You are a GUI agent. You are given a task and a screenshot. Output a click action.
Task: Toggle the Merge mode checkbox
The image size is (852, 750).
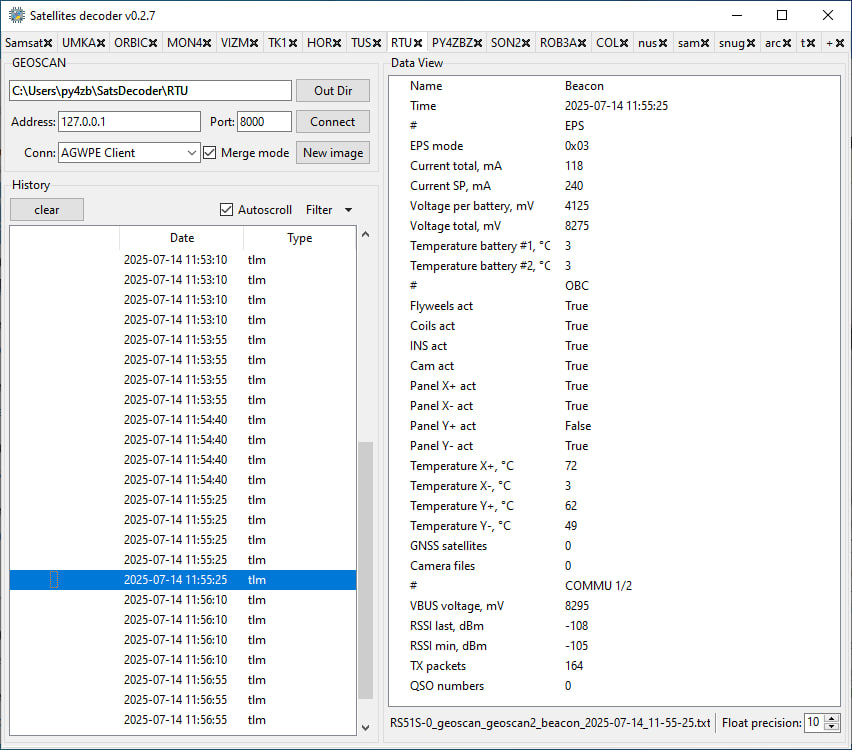coord(210,153)
